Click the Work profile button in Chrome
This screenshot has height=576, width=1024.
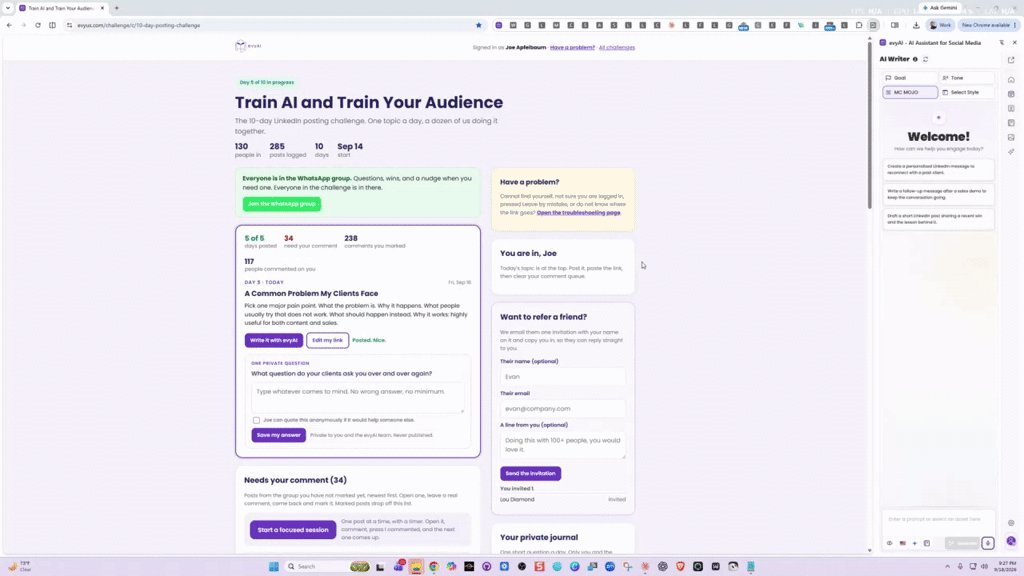pos(940,25)
